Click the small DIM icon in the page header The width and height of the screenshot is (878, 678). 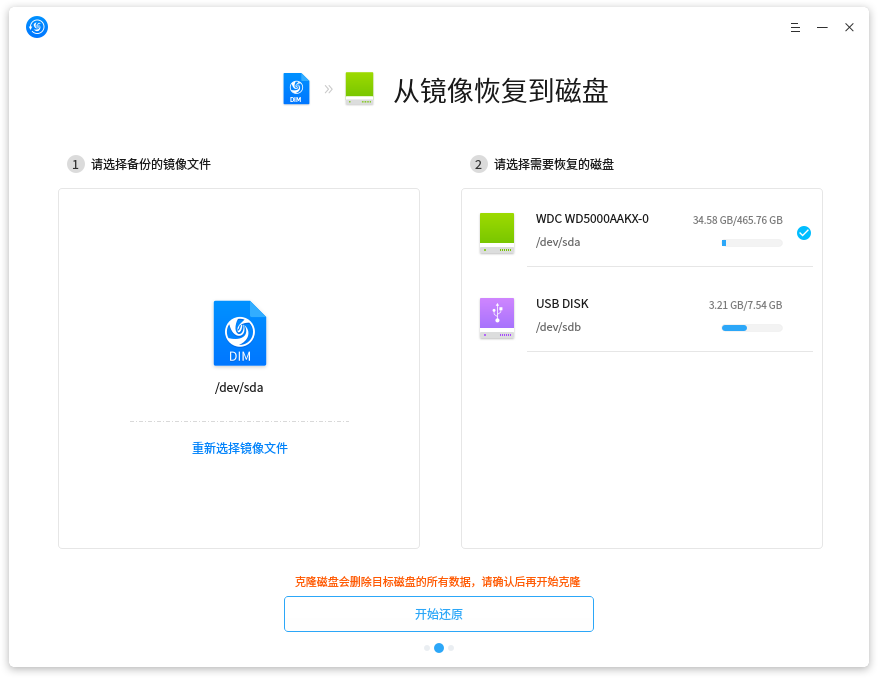(296, 89)
